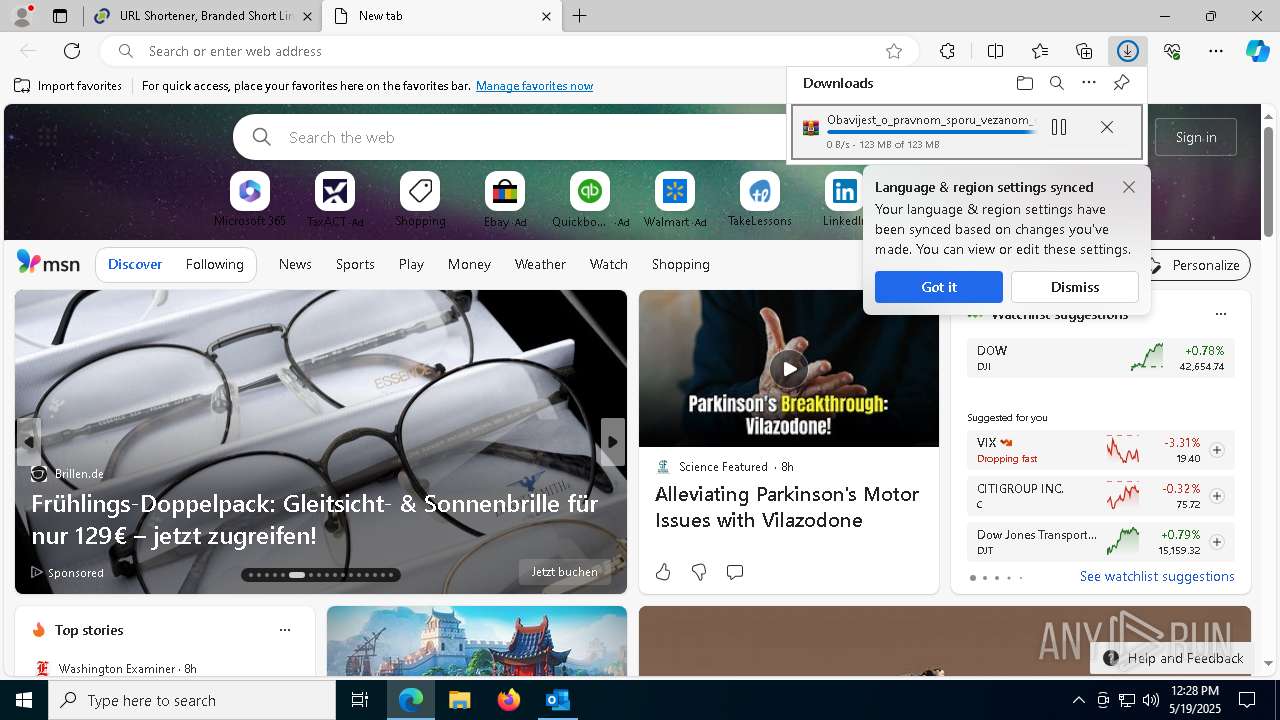Screen dimensions: 1280x720
Task: Open Money menu item
Action: (x=469, y=264)
